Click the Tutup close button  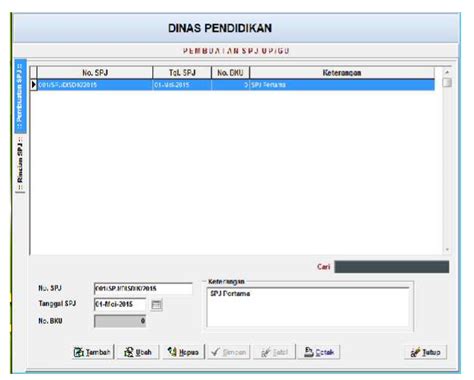click(425, 352)
